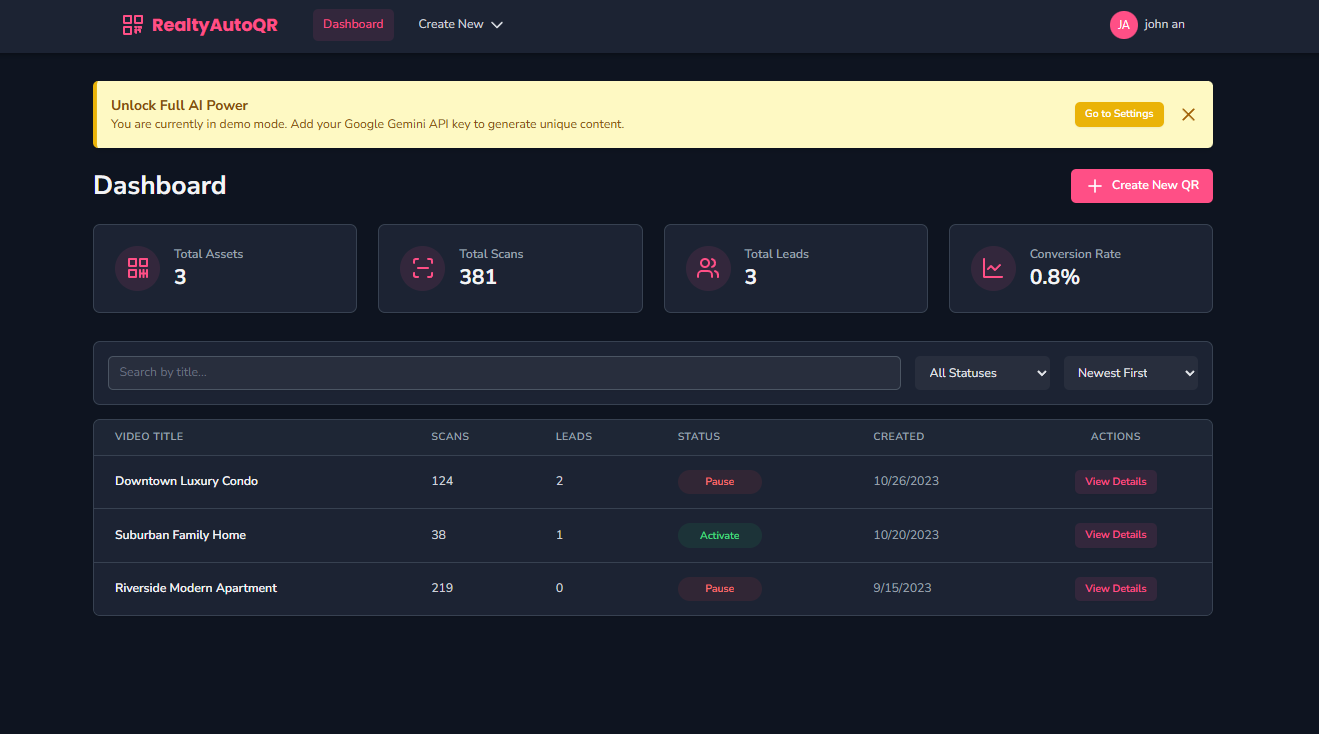View Details for Downtown Luxury Condo
Image resolution: width=1319 pixels, height=734 pixels.
pyautogui.click(x=1116, y=482)
